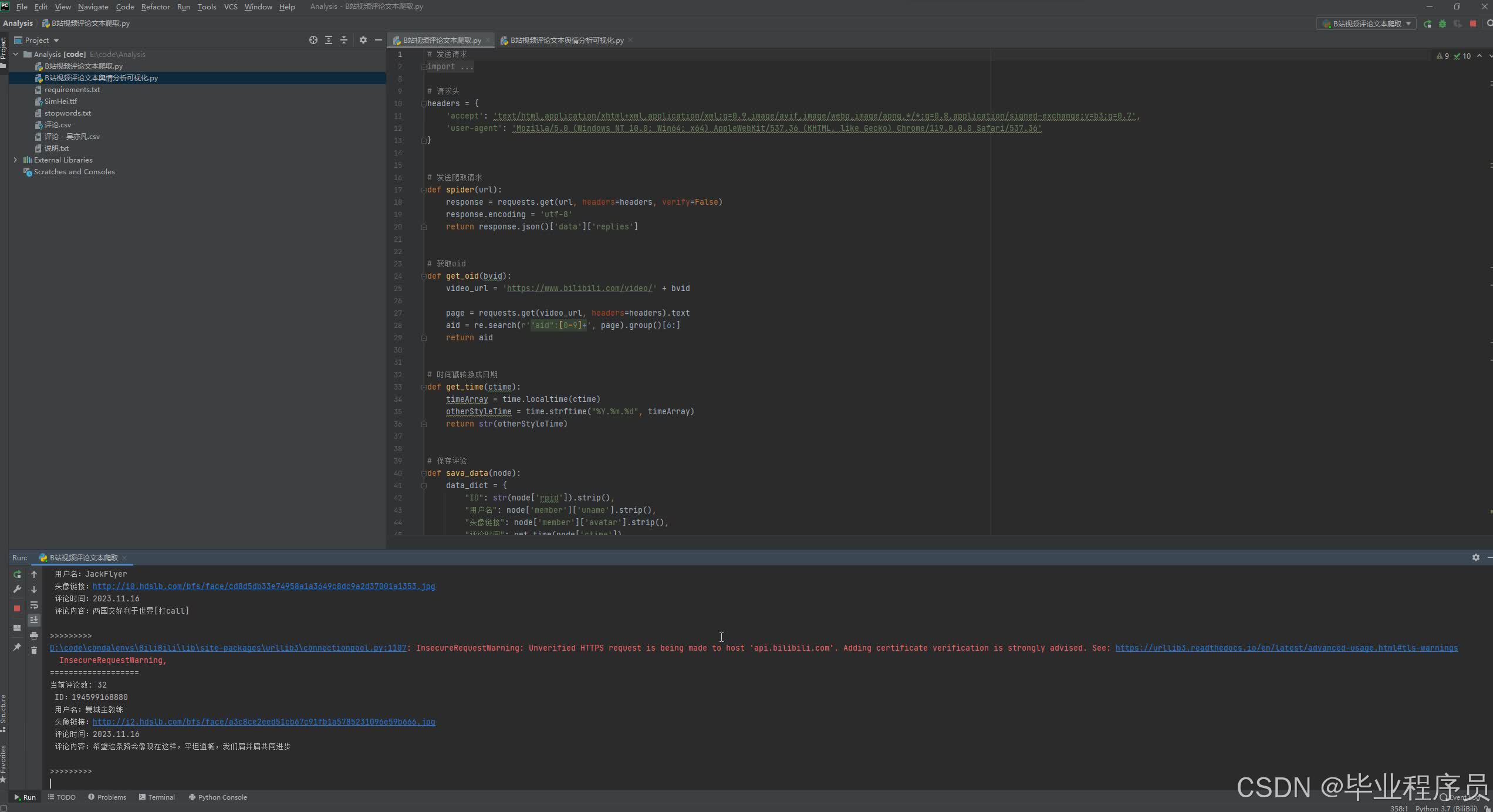Open Project panel settings gear
Viewport: 1493px width, 812px height.
[x=363, y=40]
